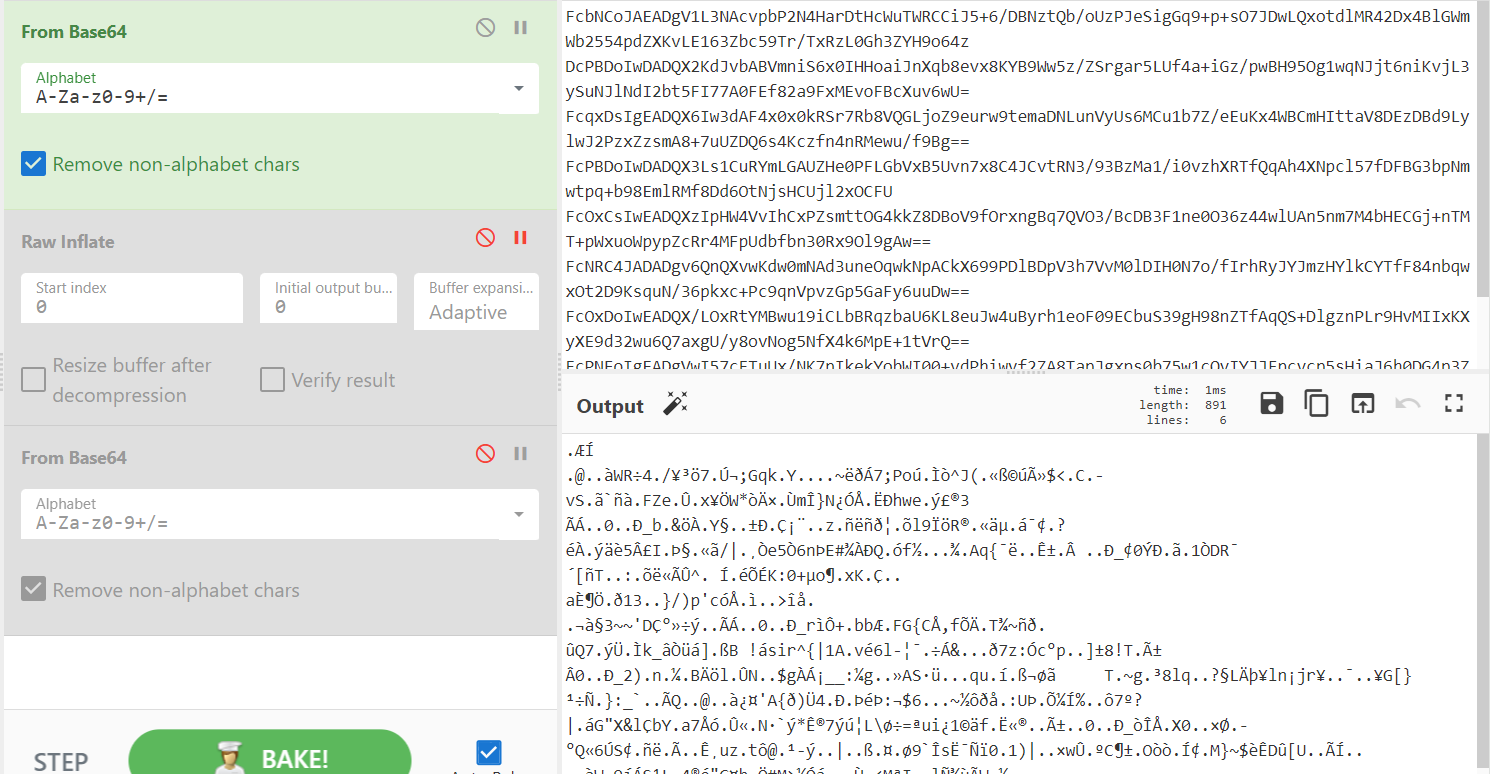Click the disable icon on last From Base64
The height and width of the screenshot is (774, 1496).
[485, 454]
